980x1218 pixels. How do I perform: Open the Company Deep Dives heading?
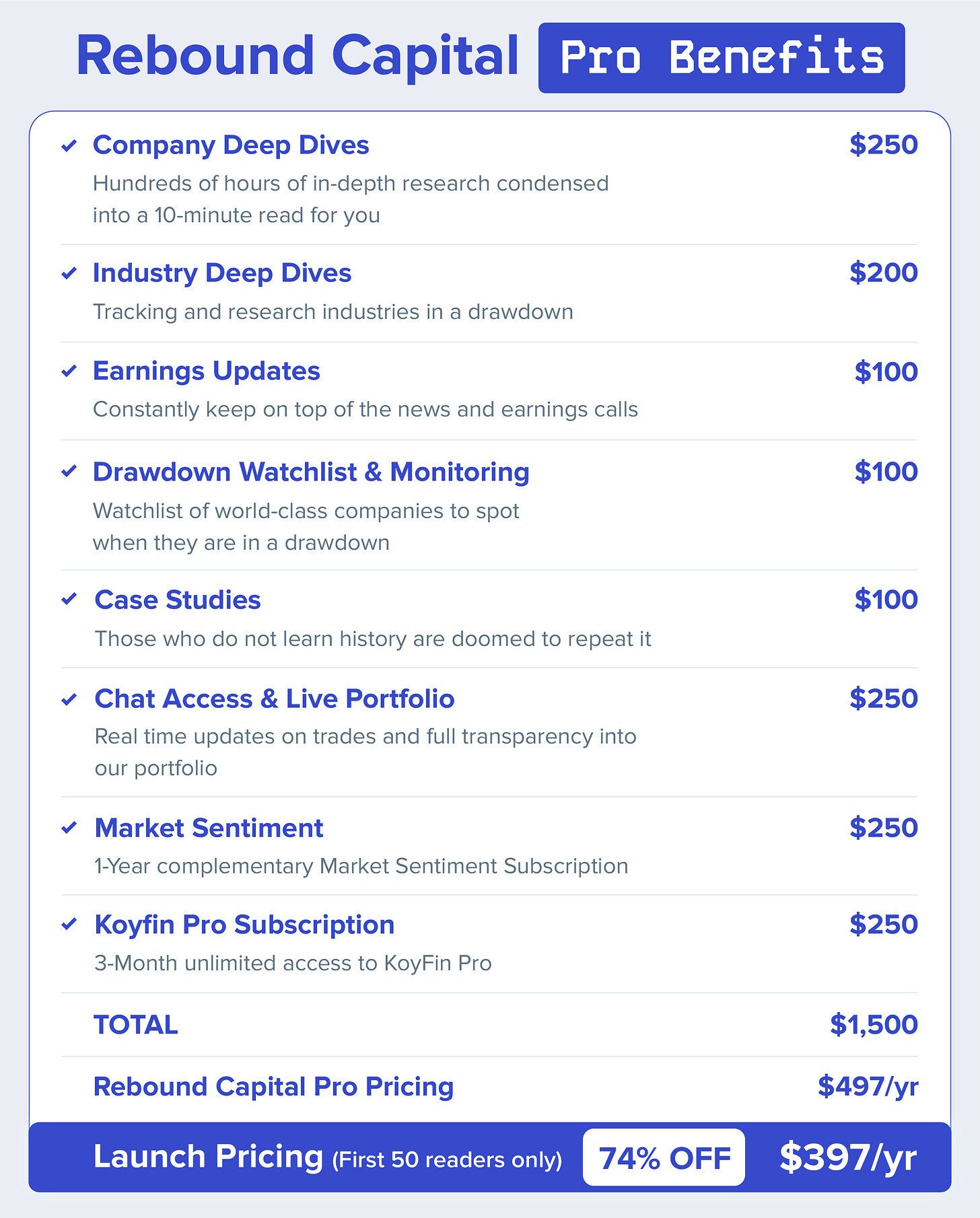(231, 145)
